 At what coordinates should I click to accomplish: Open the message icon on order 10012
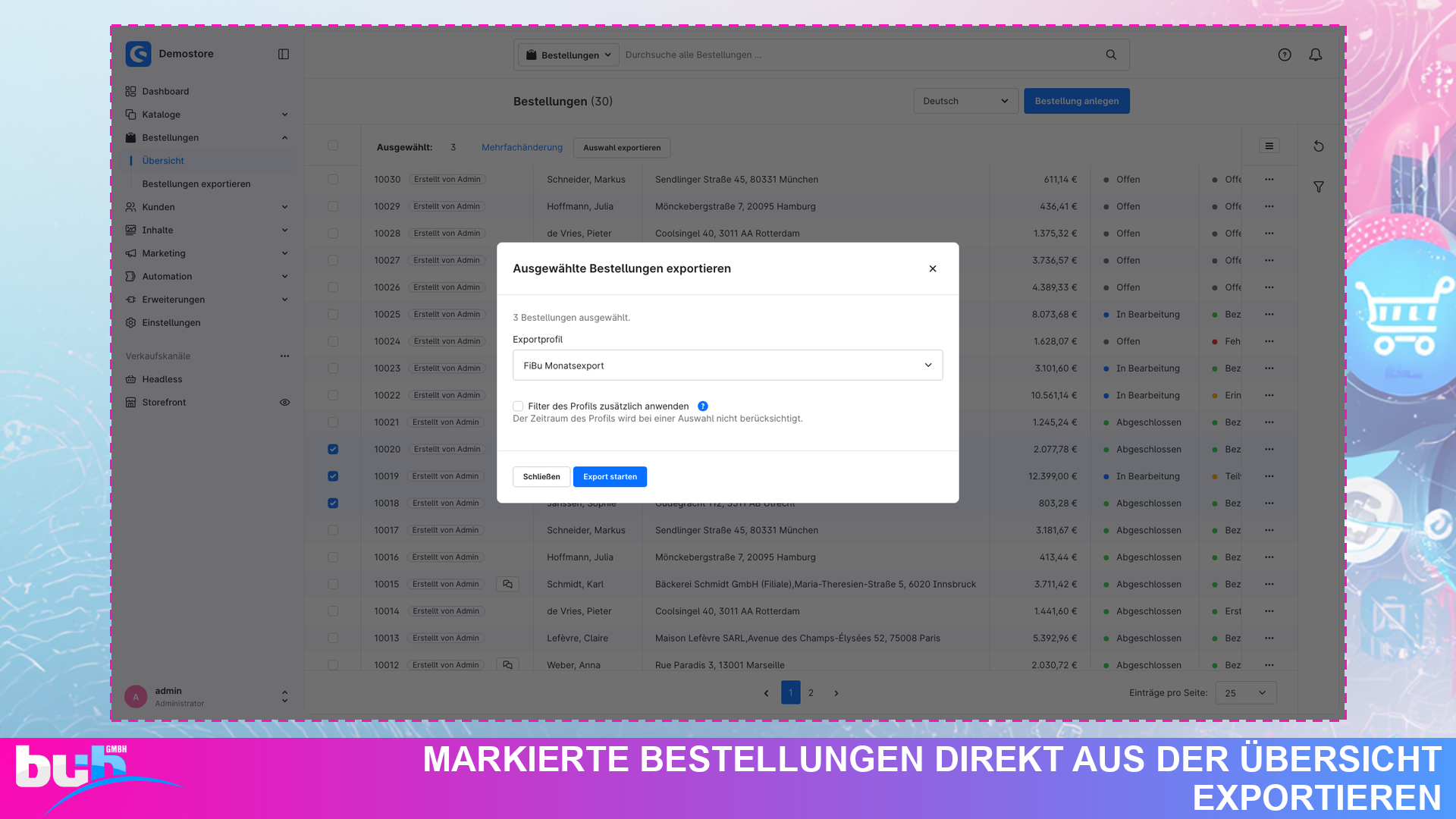pyautogui.click(x=507, y=665)
